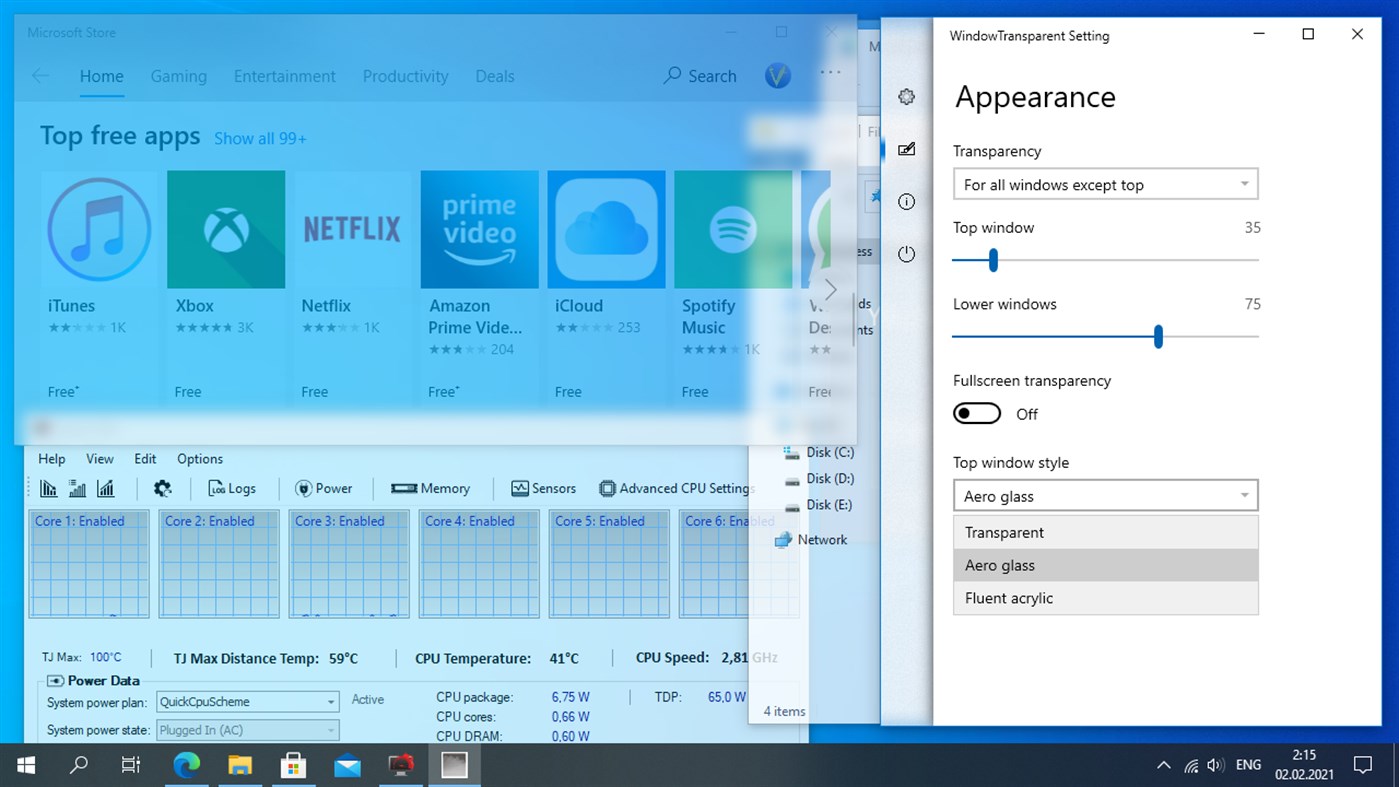
Task: Click the Lower windows slider handle
Action: (x=1157, y=337)
